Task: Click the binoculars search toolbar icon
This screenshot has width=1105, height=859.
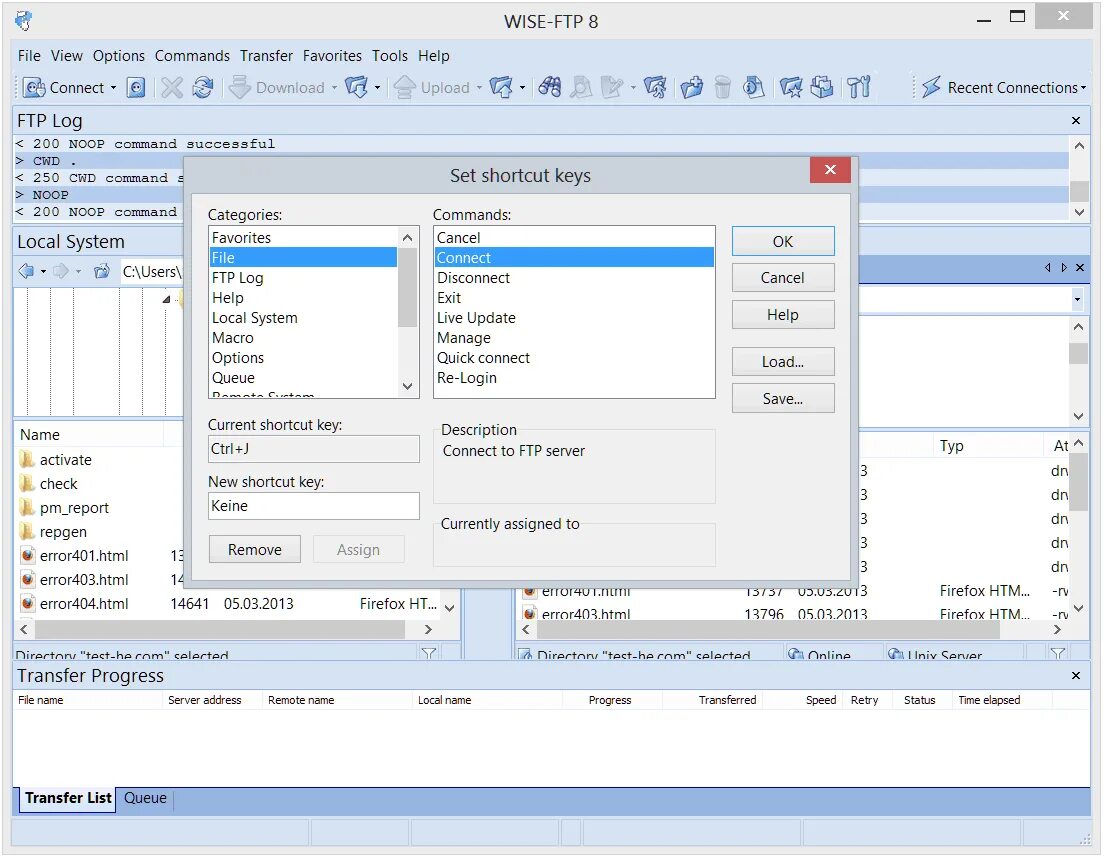Action: point(550,87)
